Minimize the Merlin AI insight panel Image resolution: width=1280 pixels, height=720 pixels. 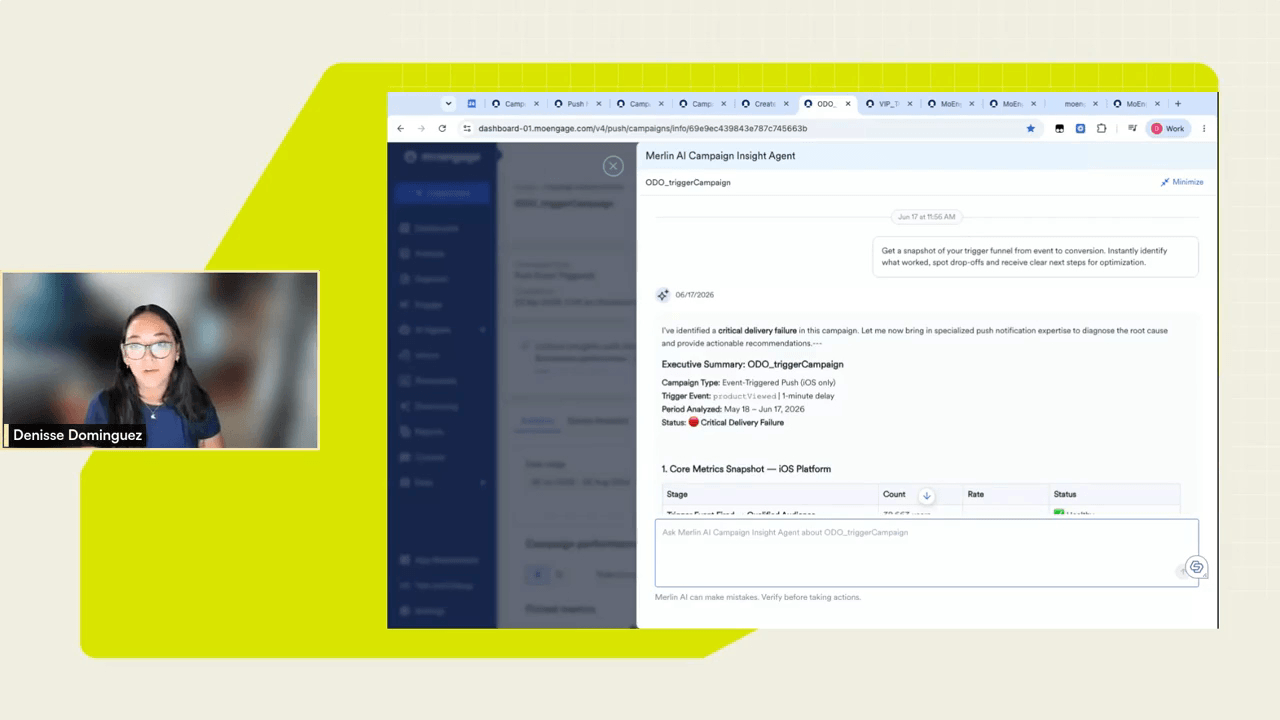1182,182
